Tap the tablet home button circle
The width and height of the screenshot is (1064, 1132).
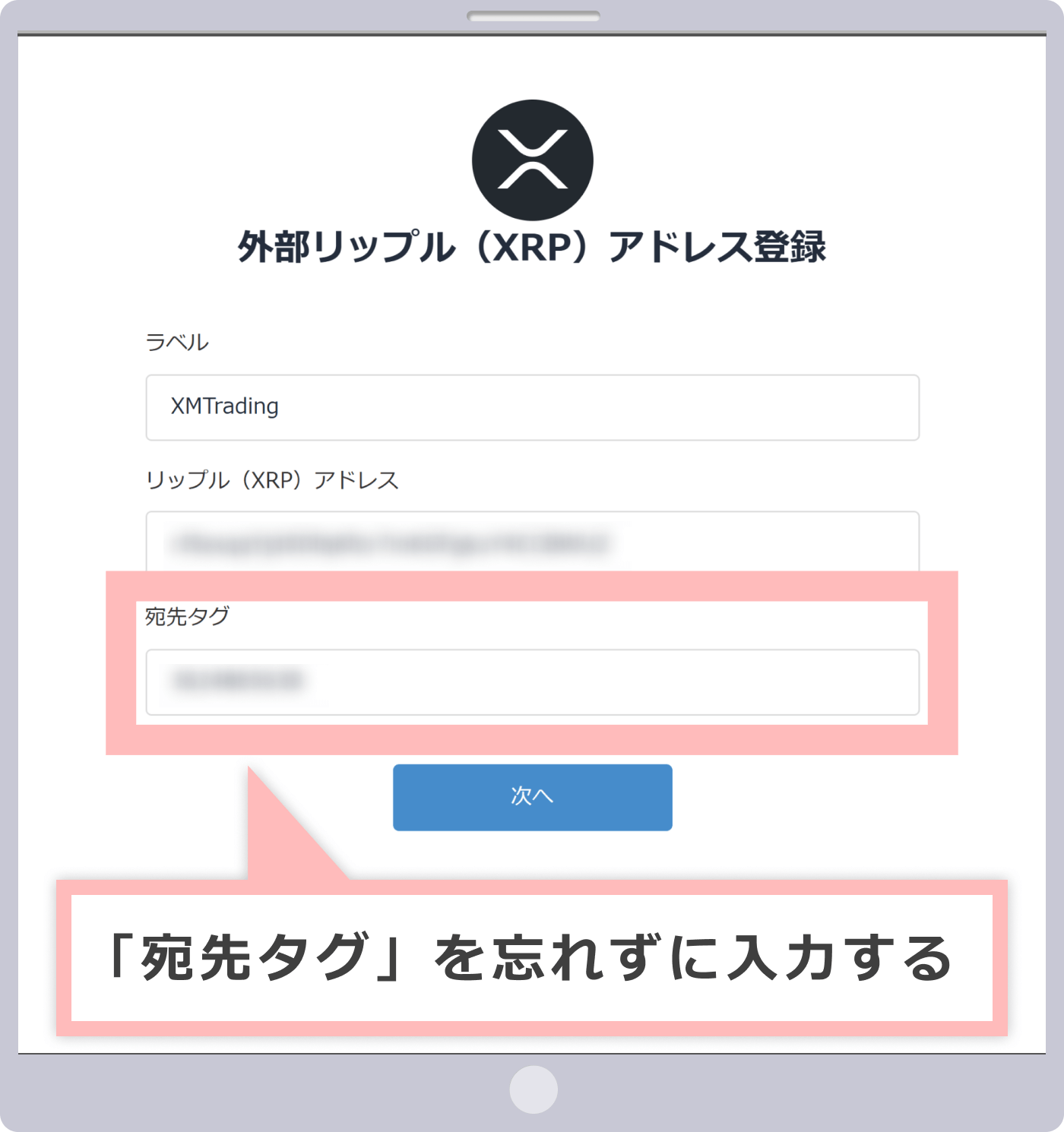534,1089
